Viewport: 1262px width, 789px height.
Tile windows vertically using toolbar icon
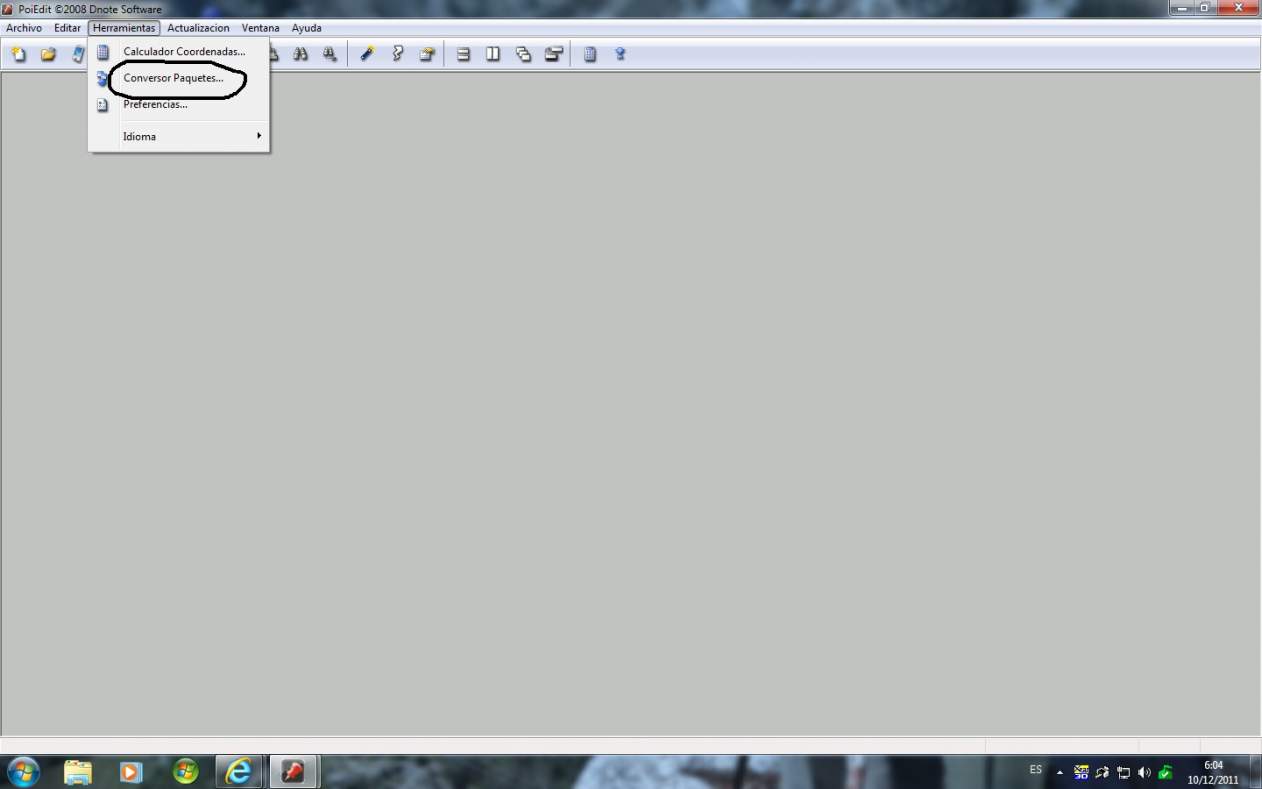pos(493,54)
